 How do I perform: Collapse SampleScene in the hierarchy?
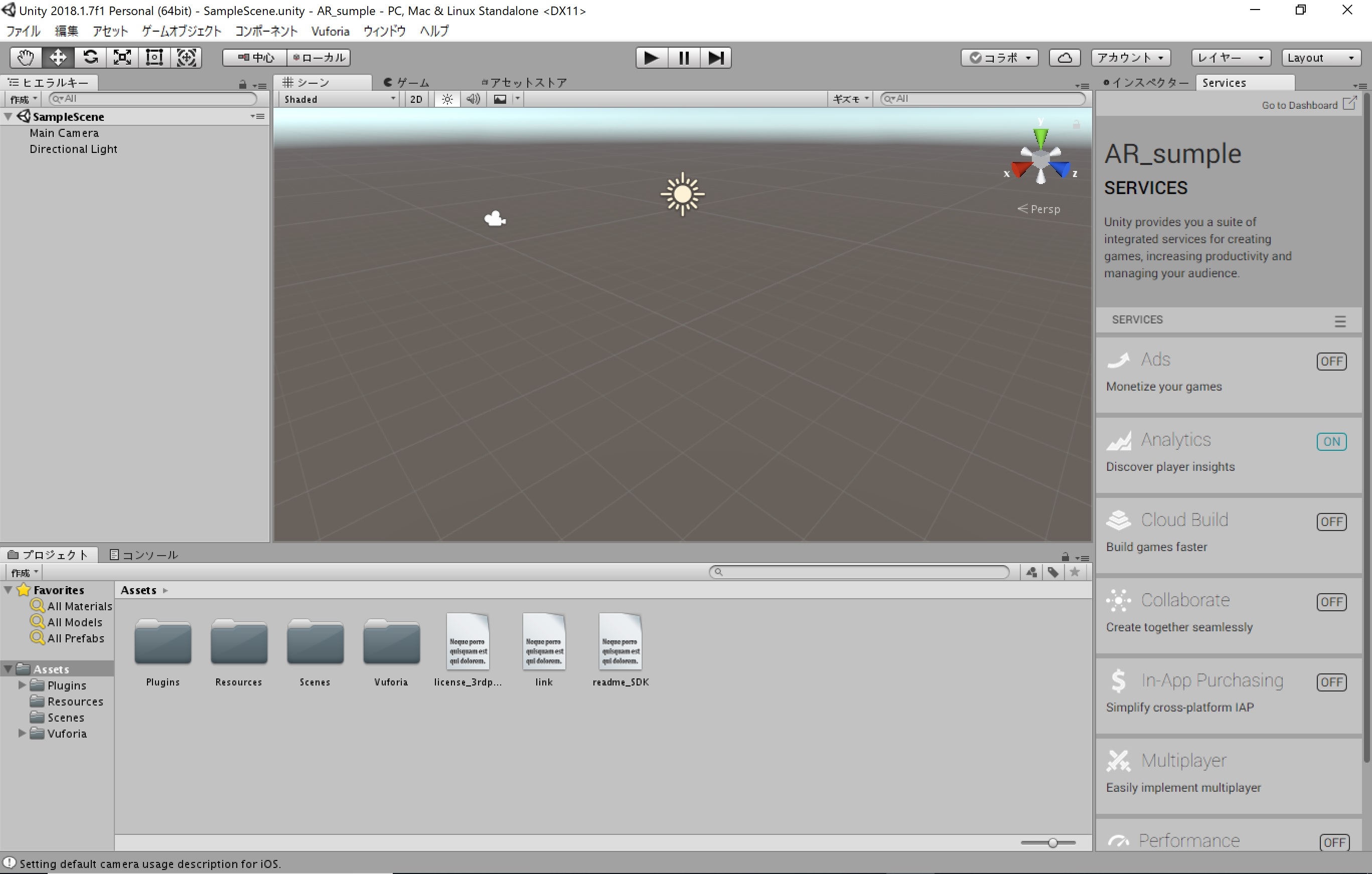(x=9, y=116)
